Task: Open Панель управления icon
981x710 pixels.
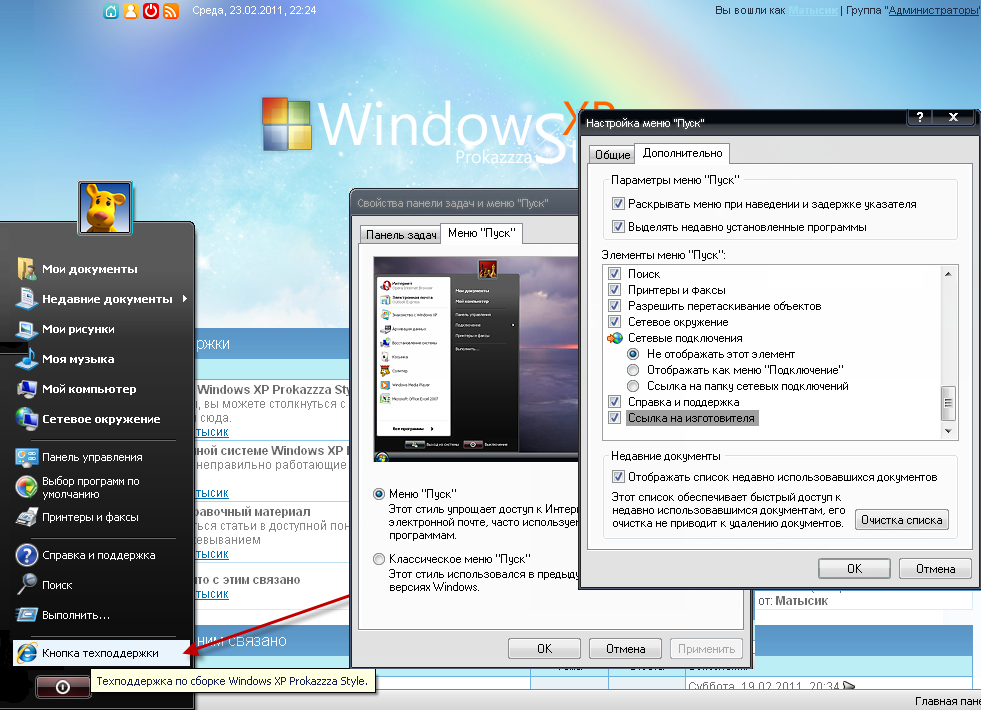Action: tap(26, 457)
